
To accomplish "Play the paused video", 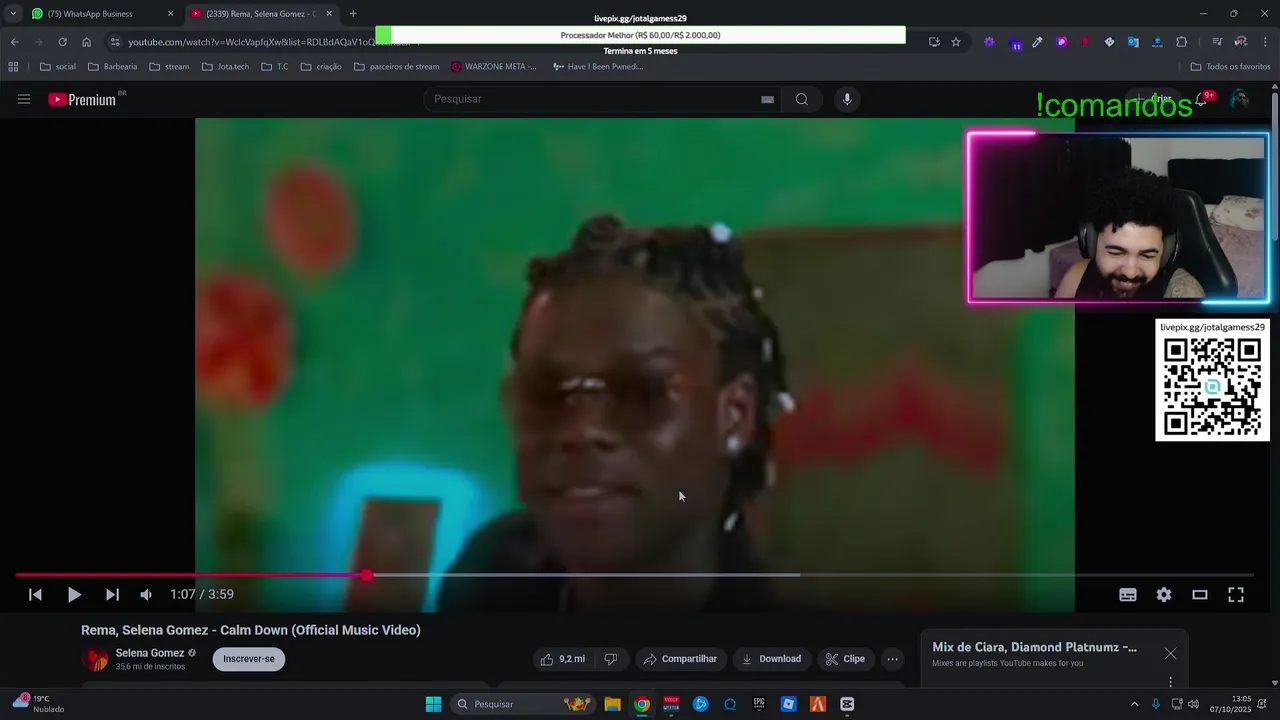I will [x=74, y=594].
